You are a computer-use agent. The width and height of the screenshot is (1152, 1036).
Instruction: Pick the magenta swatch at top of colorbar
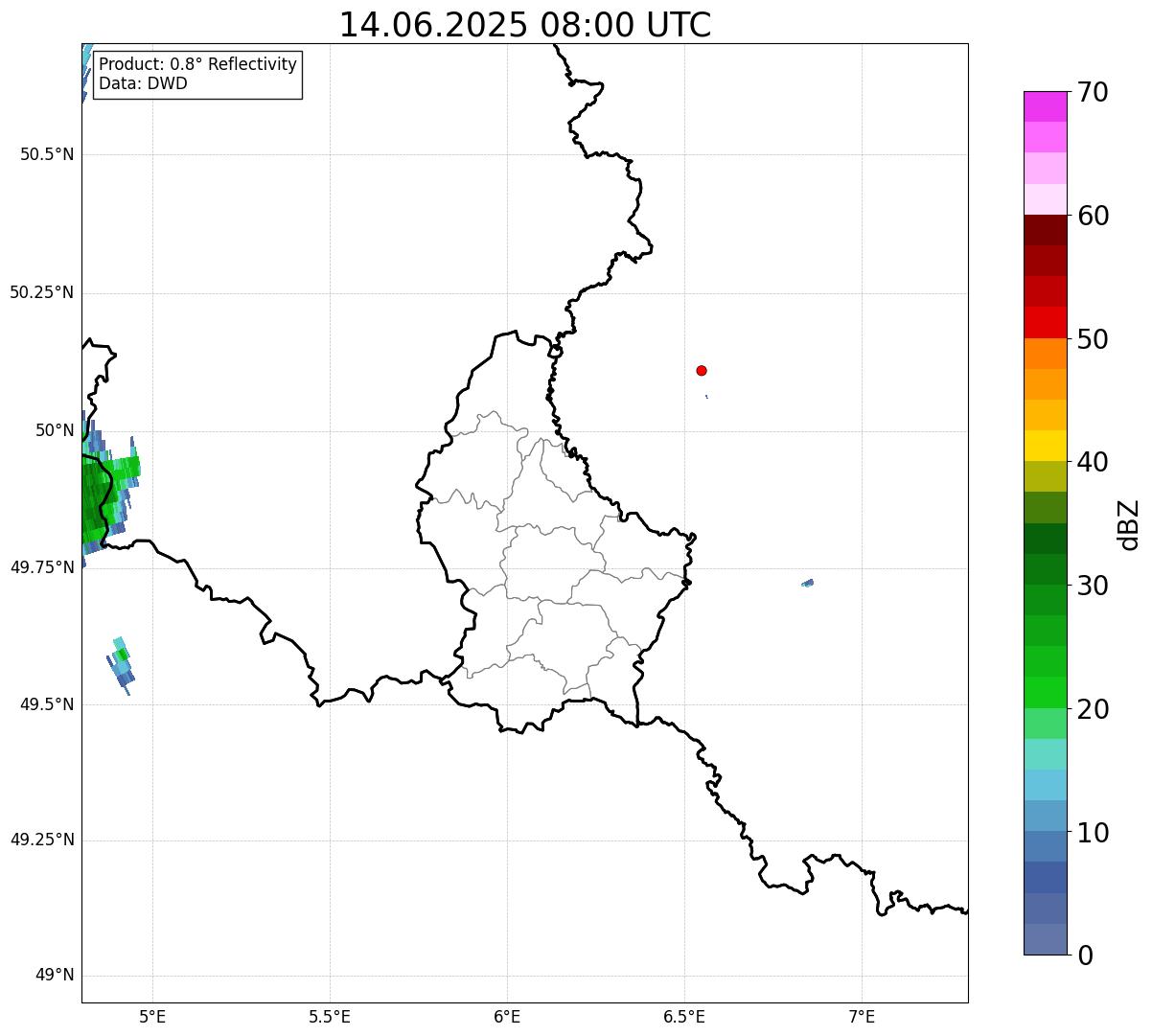click(1045, 106)
